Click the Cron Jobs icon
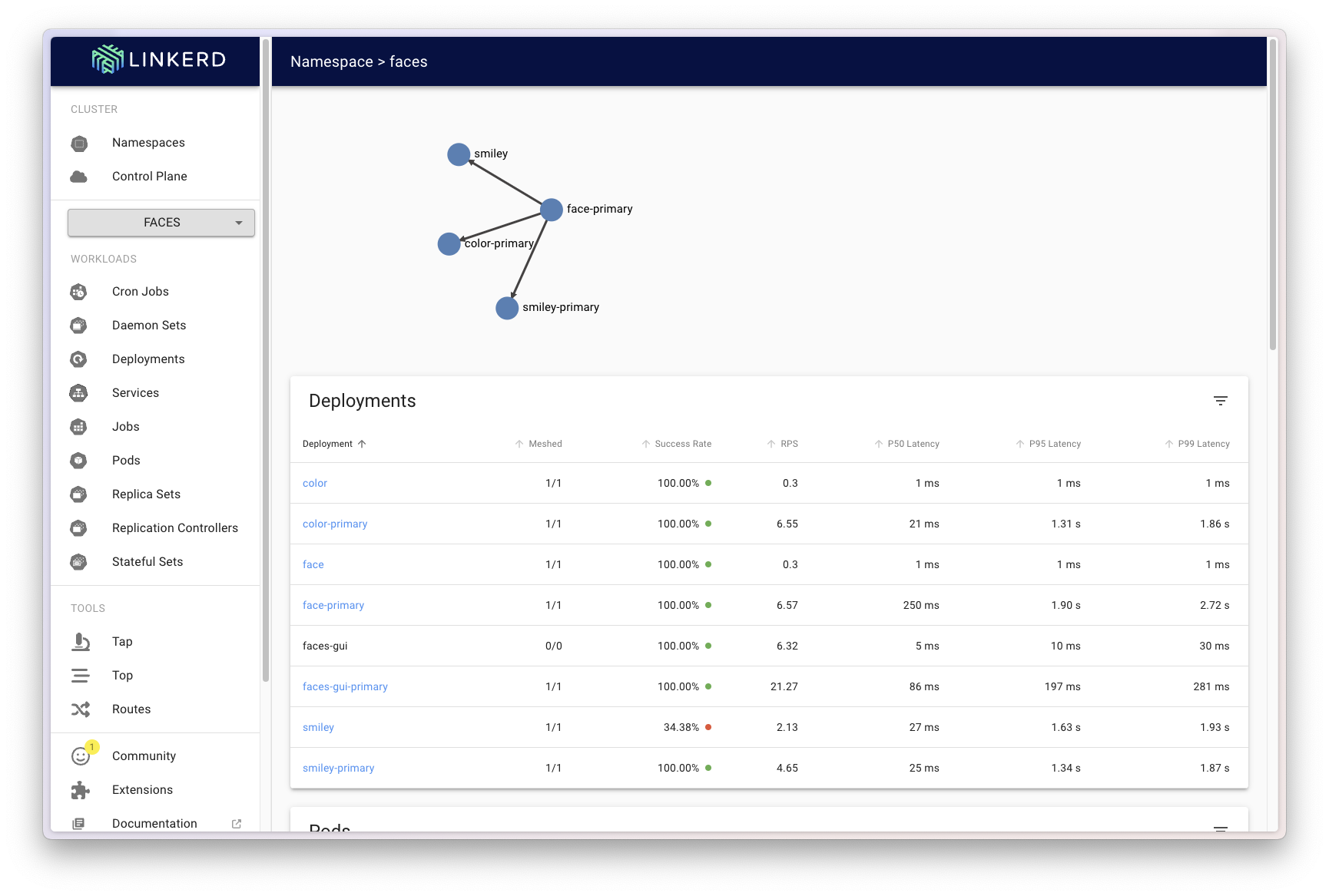Viewport: 1329px width, 896px height. coord(79,292)
